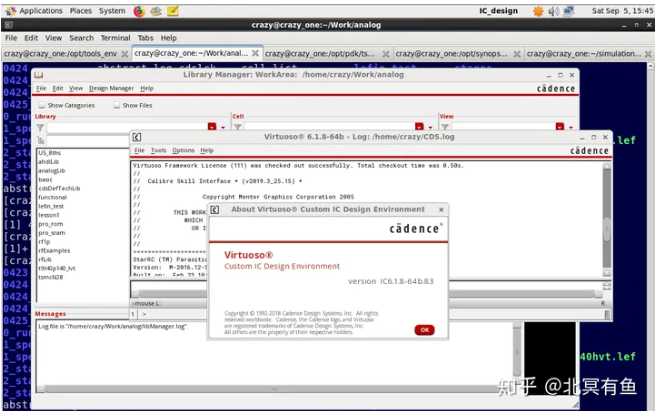Expand the View filter dropdown arrow
Viewport: 655px width, 411px height.
571,127
